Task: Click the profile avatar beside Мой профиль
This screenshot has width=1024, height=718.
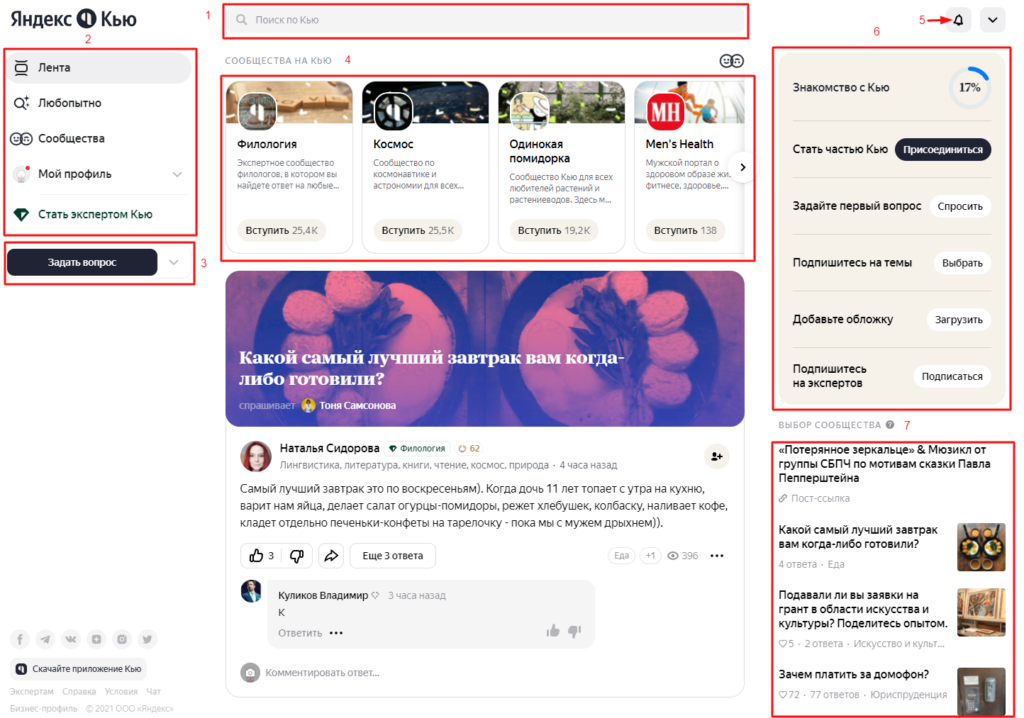Action: (x=21, y=174)
